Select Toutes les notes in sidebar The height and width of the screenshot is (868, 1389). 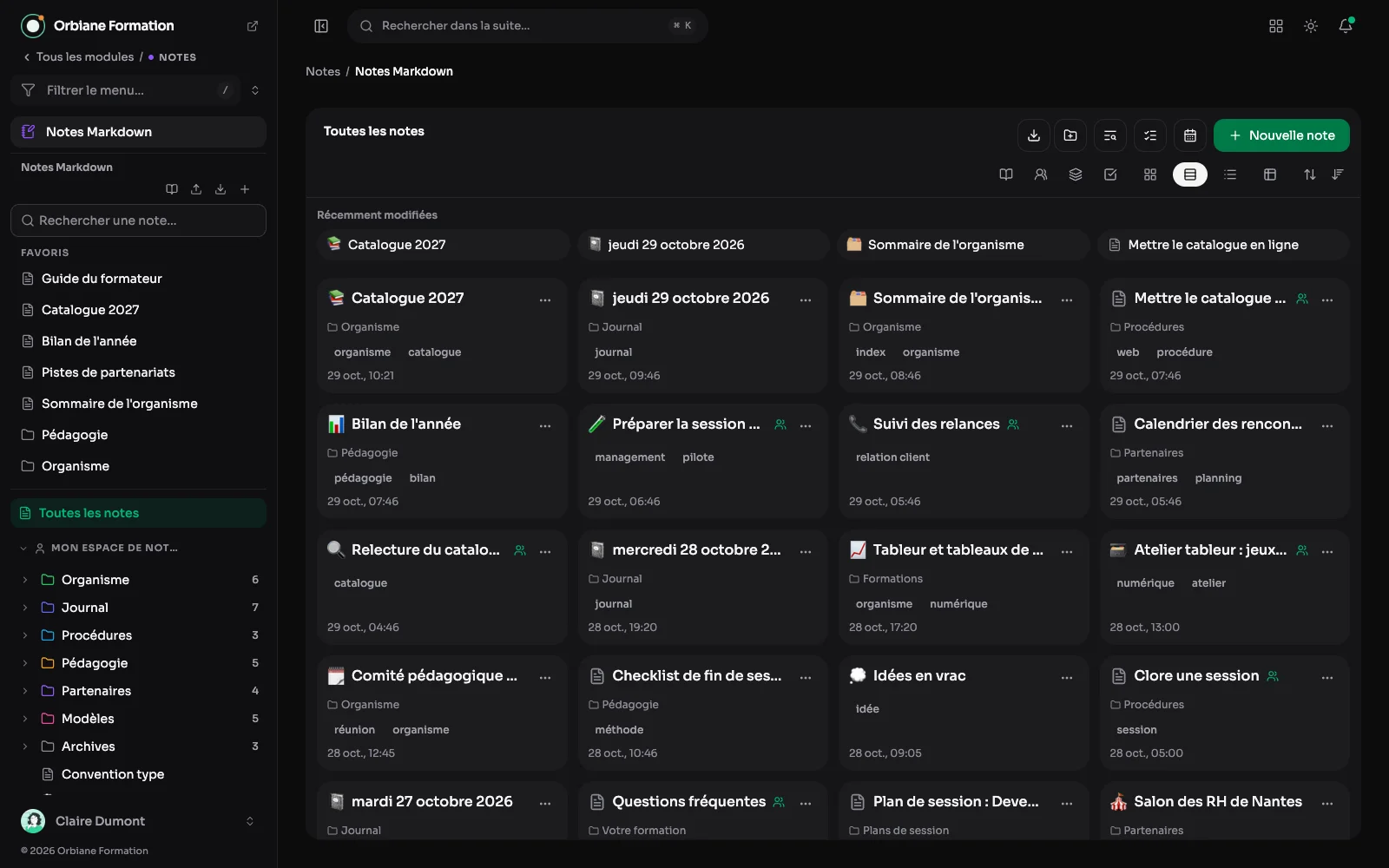[139, 513]
